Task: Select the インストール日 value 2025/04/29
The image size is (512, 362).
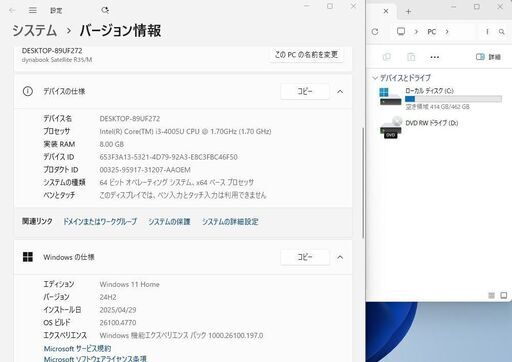Action: click(118, 310)
